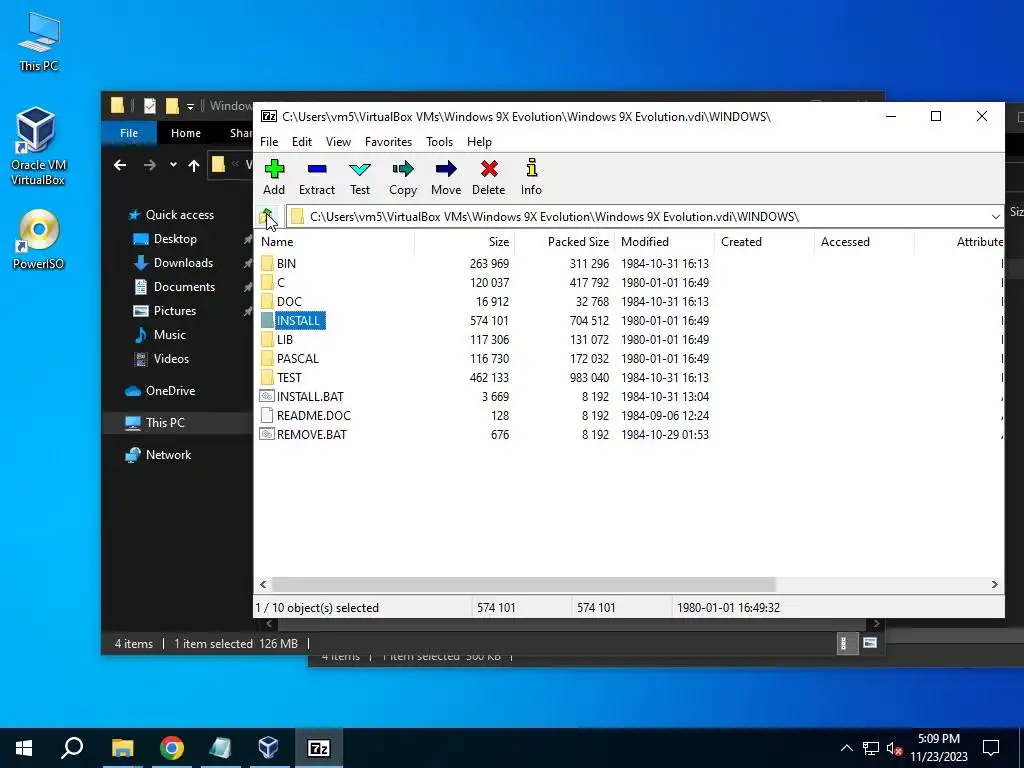Click the Move toolbar icon

[x=446, y=169]
